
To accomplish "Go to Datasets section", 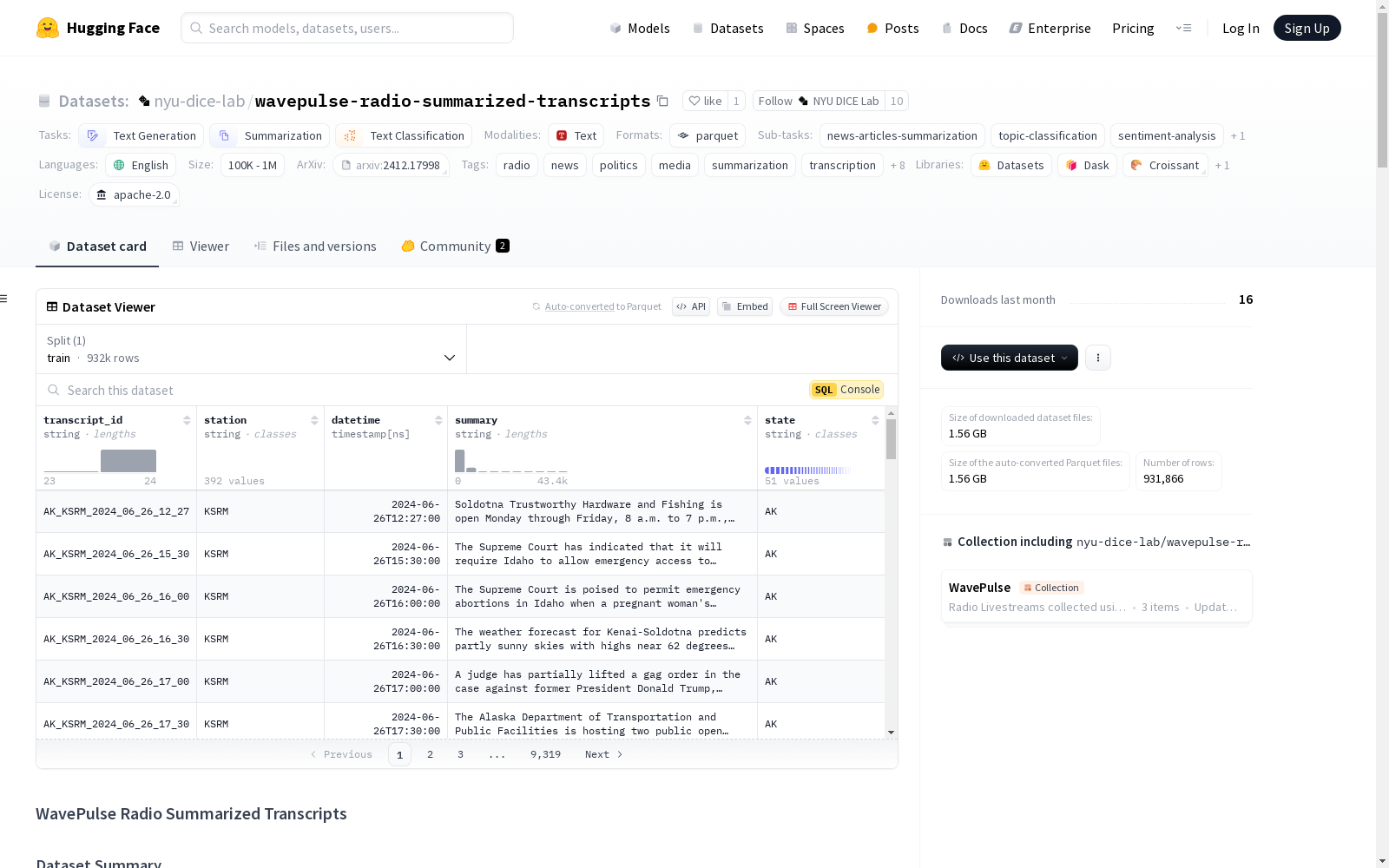I will tap(727, 28).
